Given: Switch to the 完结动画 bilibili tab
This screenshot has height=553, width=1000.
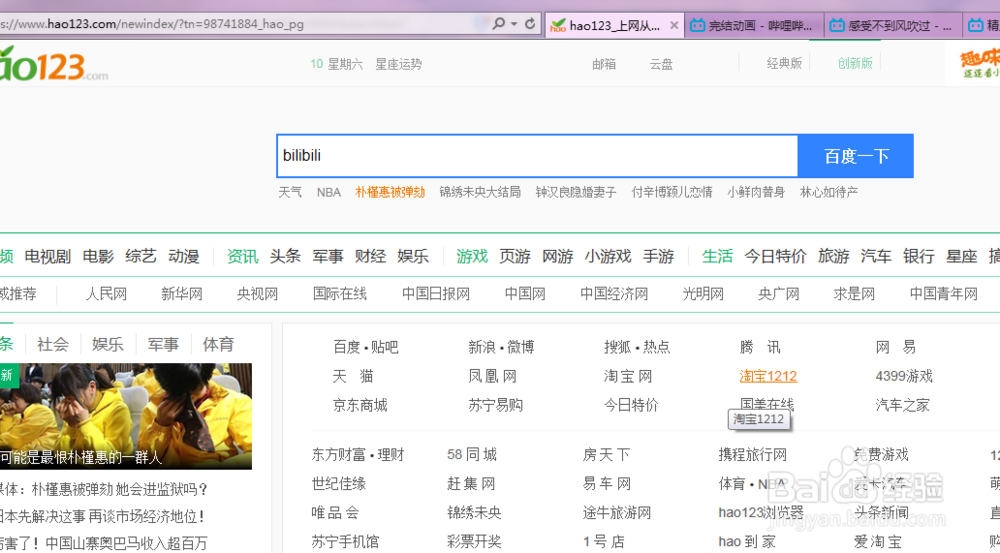Looking at the screenshot, I should pyautogui.click(x=754, y=26).
